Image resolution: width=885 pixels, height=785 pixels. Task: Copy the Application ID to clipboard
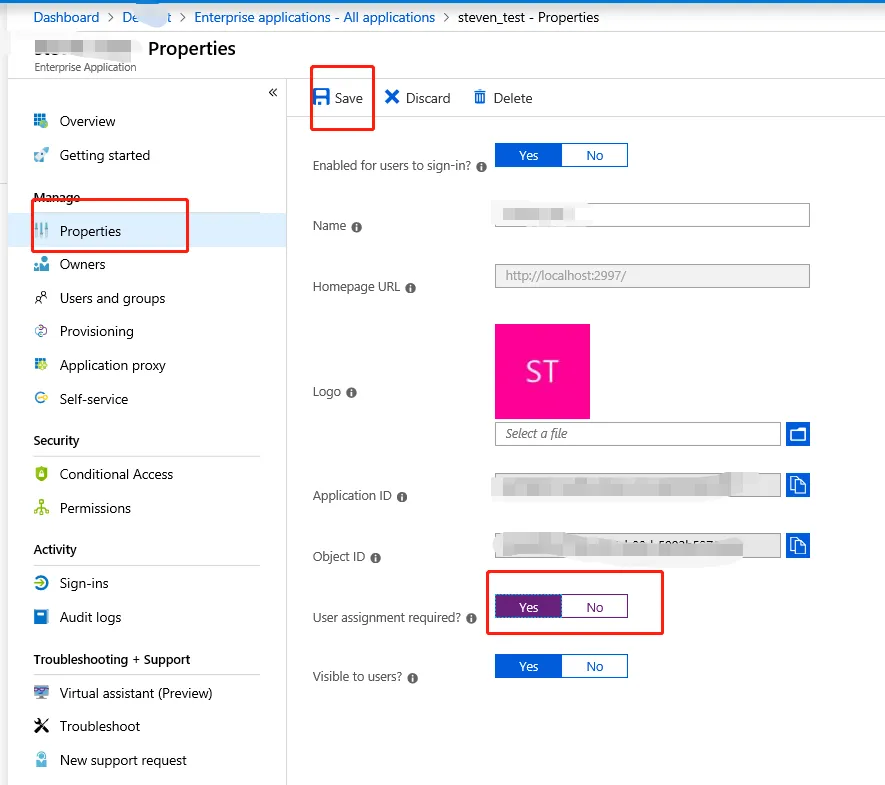(798, 485)
